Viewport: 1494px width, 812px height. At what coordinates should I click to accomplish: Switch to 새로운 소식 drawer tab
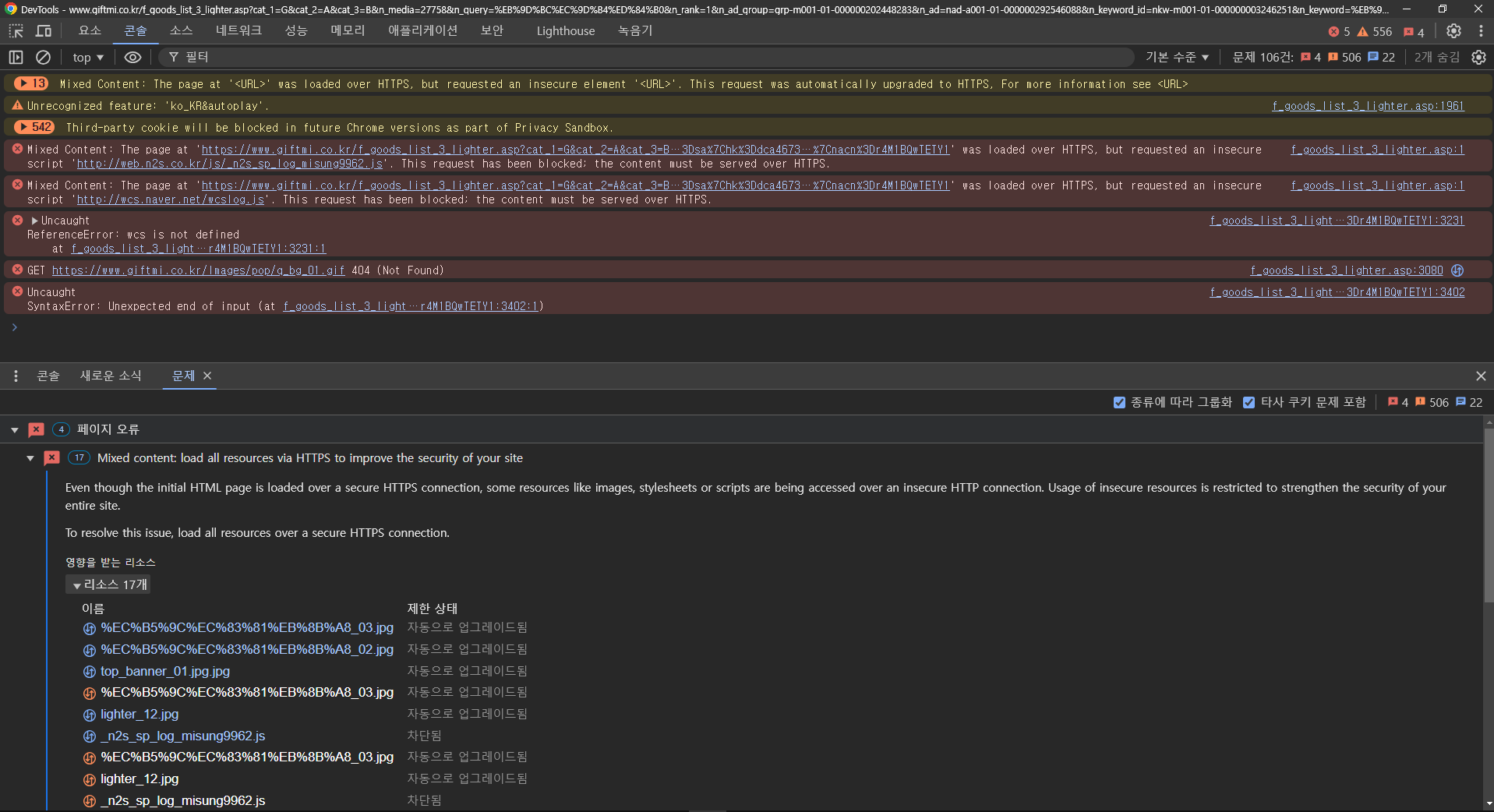(111, 376)
